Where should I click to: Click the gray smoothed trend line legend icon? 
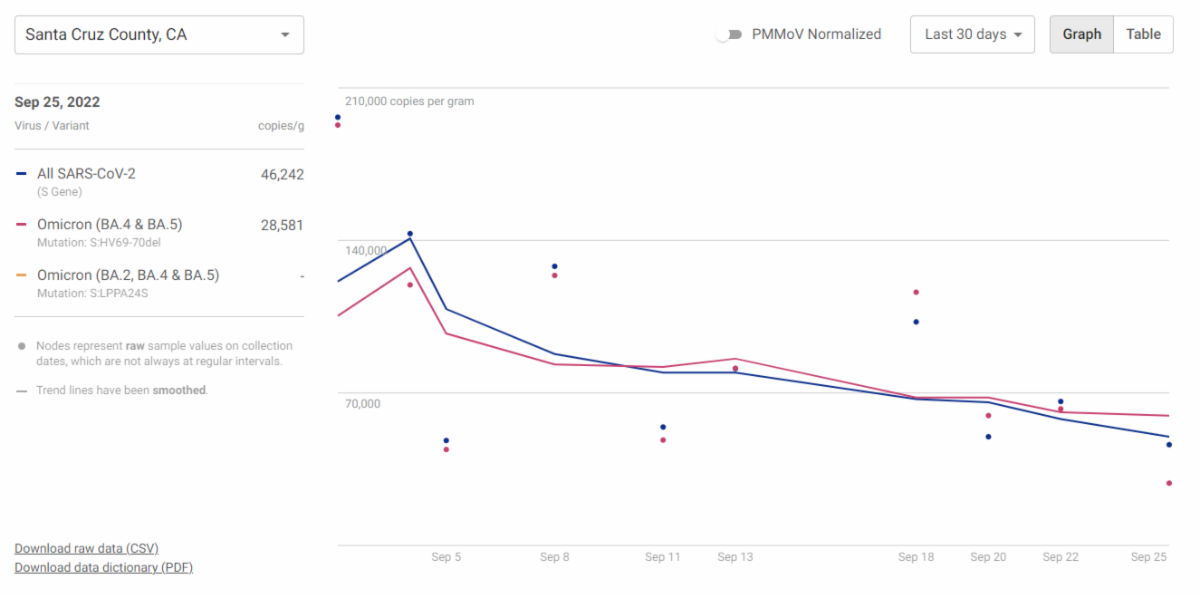[x=22, y=391]
